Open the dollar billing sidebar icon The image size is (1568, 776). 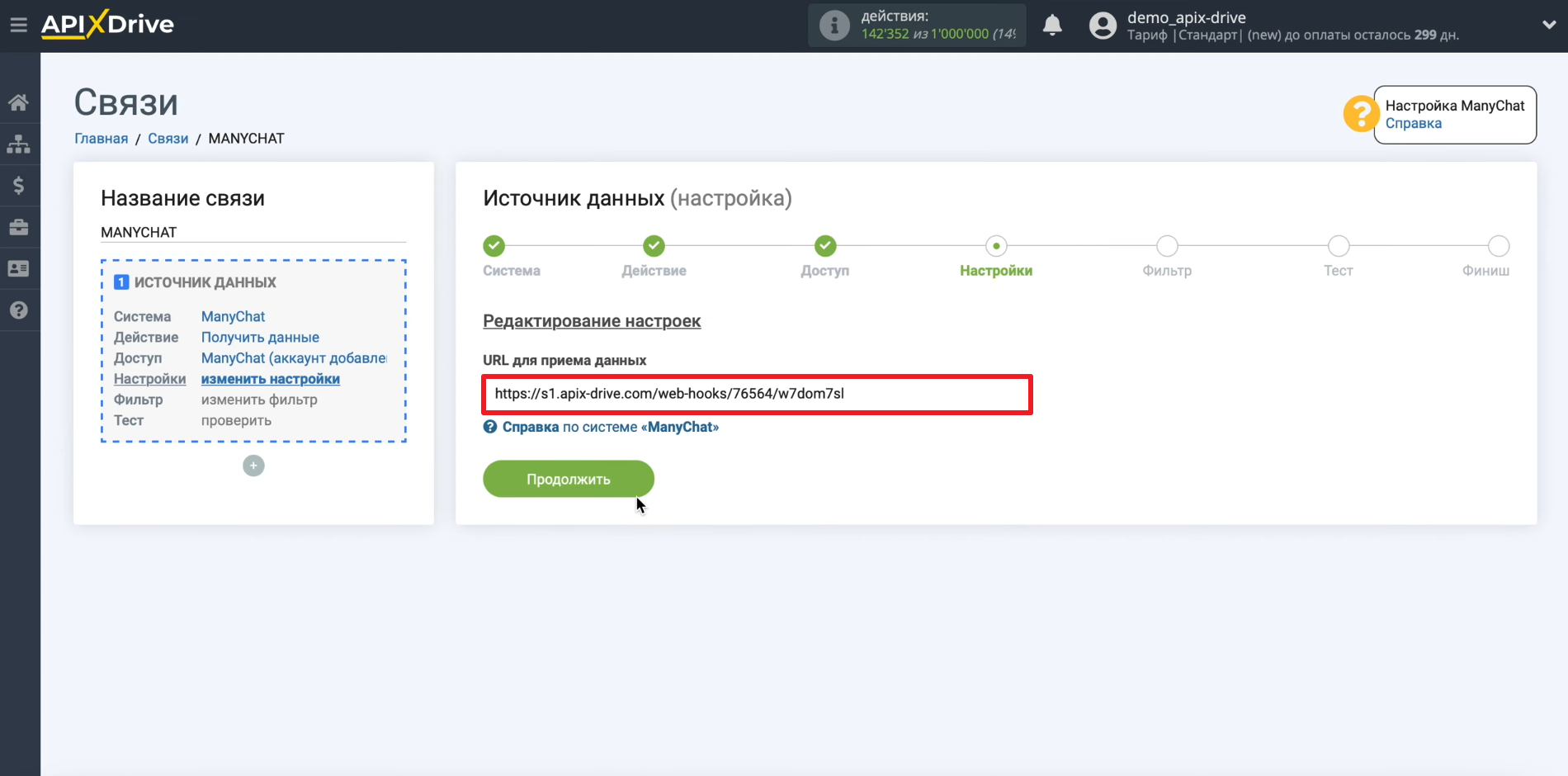click(x=18, y=186)
